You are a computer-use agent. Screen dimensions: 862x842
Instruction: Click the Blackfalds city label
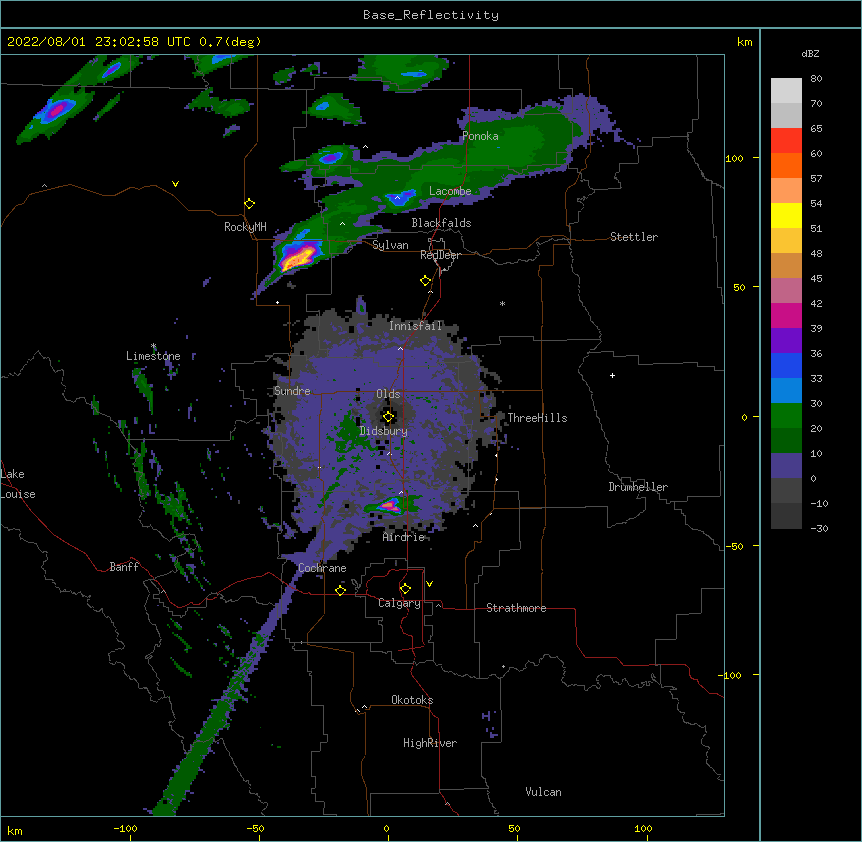441,223
